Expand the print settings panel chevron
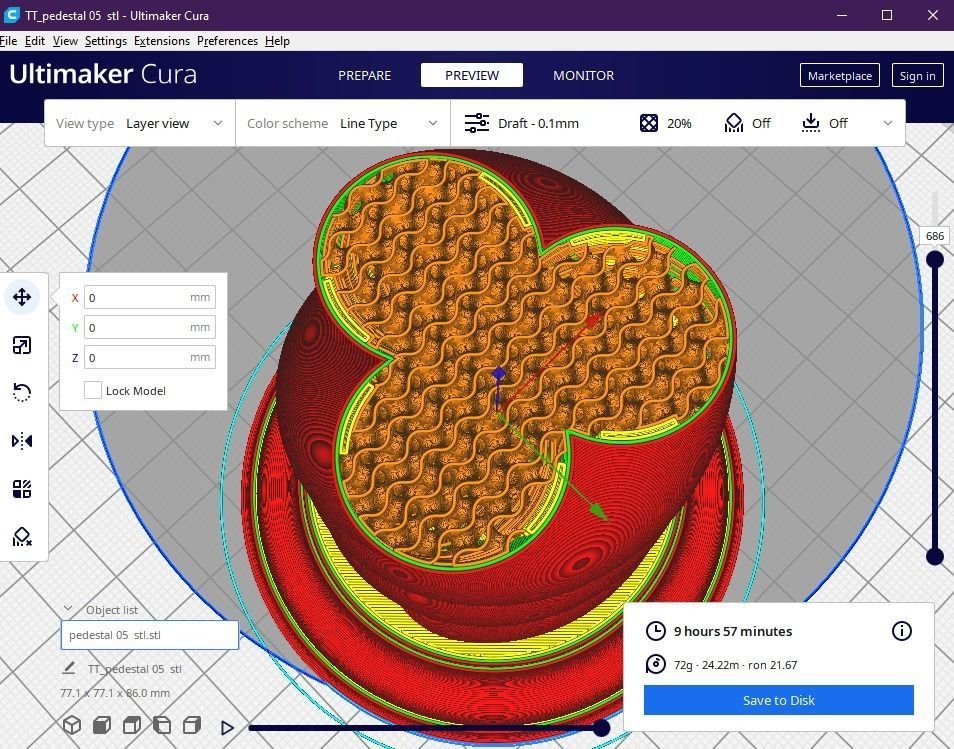 tap(888, 123)
